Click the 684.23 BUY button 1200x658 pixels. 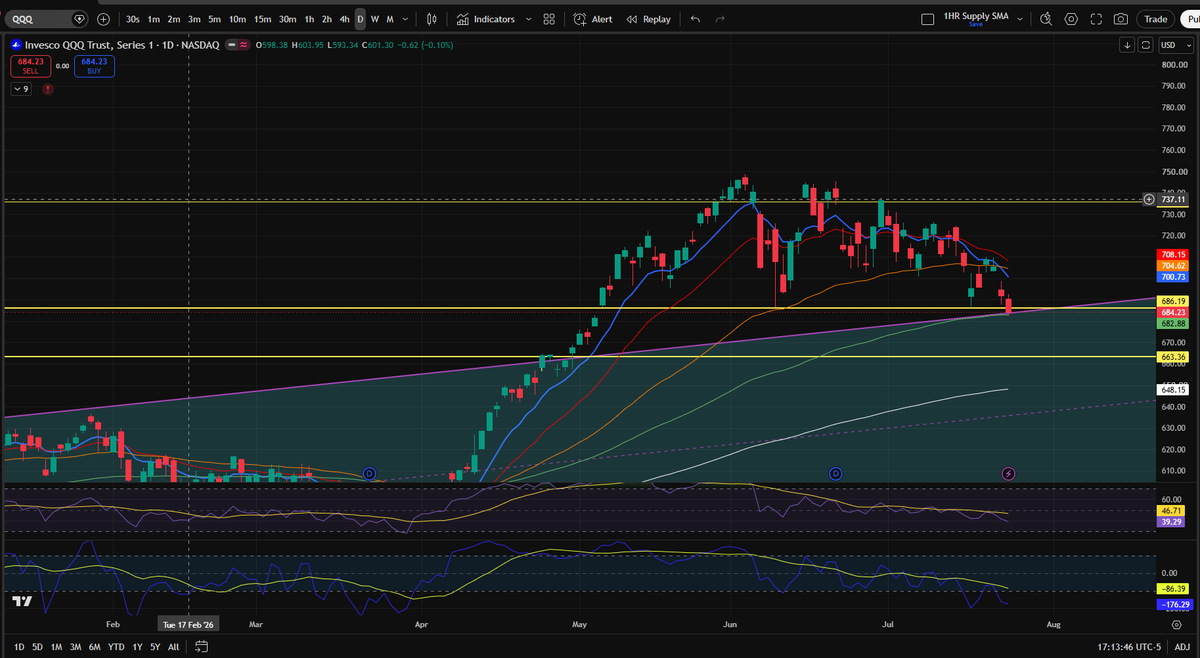pyautogui.click(x=94, y=66)
